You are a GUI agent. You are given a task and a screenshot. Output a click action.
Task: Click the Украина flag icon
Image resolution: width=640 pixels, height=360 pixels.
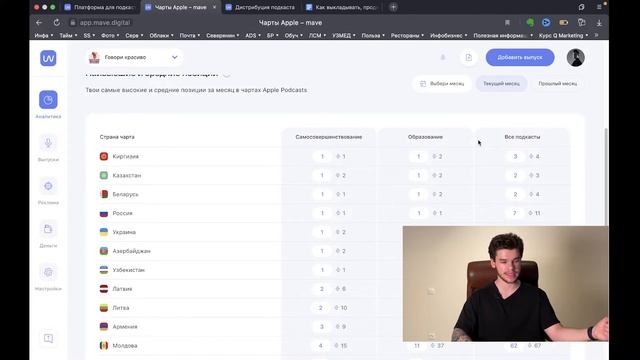coord(104,232)
